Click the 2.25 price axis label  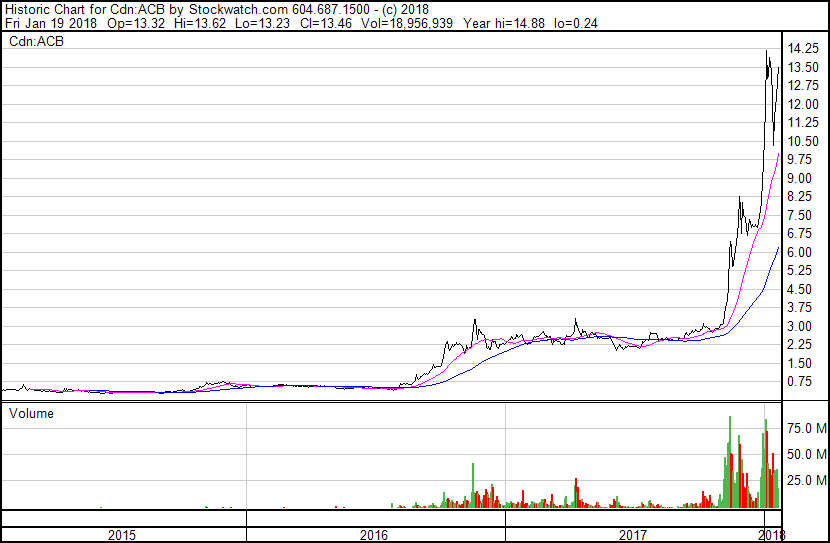coord(799,345)
